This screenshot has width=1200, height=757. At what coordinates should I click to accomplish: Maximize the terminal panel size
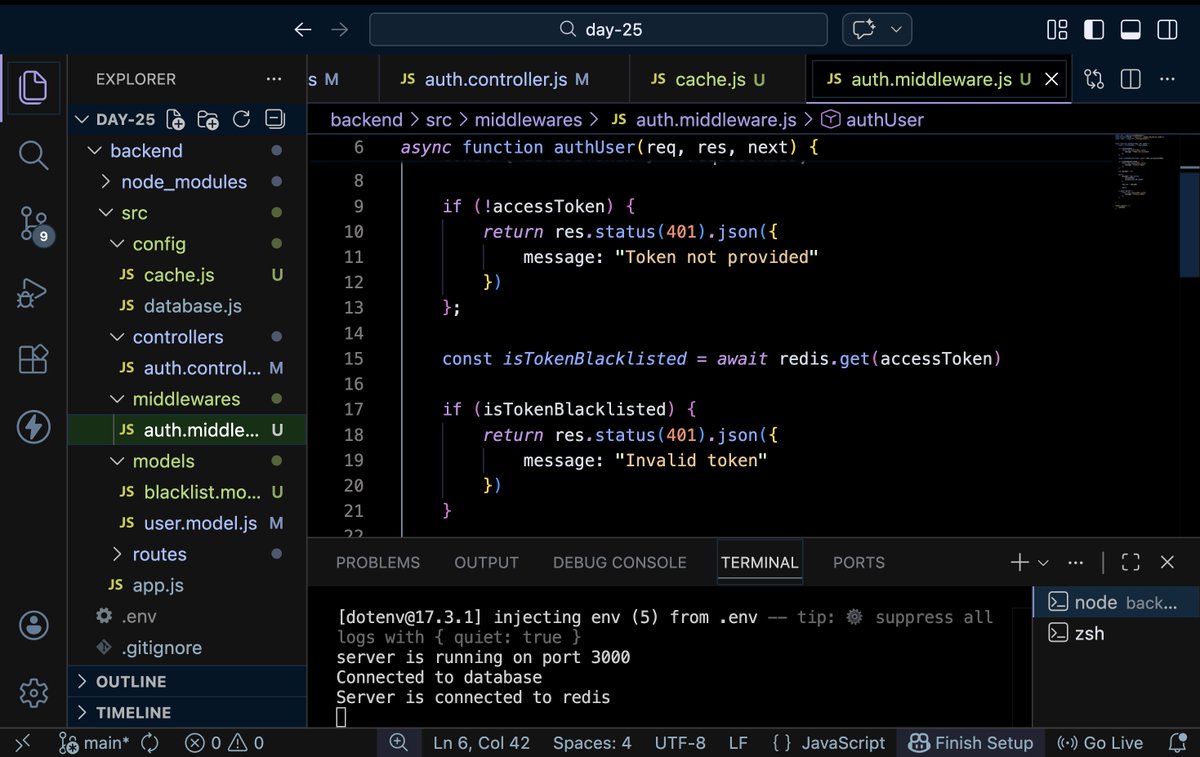[x=1130, y=562]
